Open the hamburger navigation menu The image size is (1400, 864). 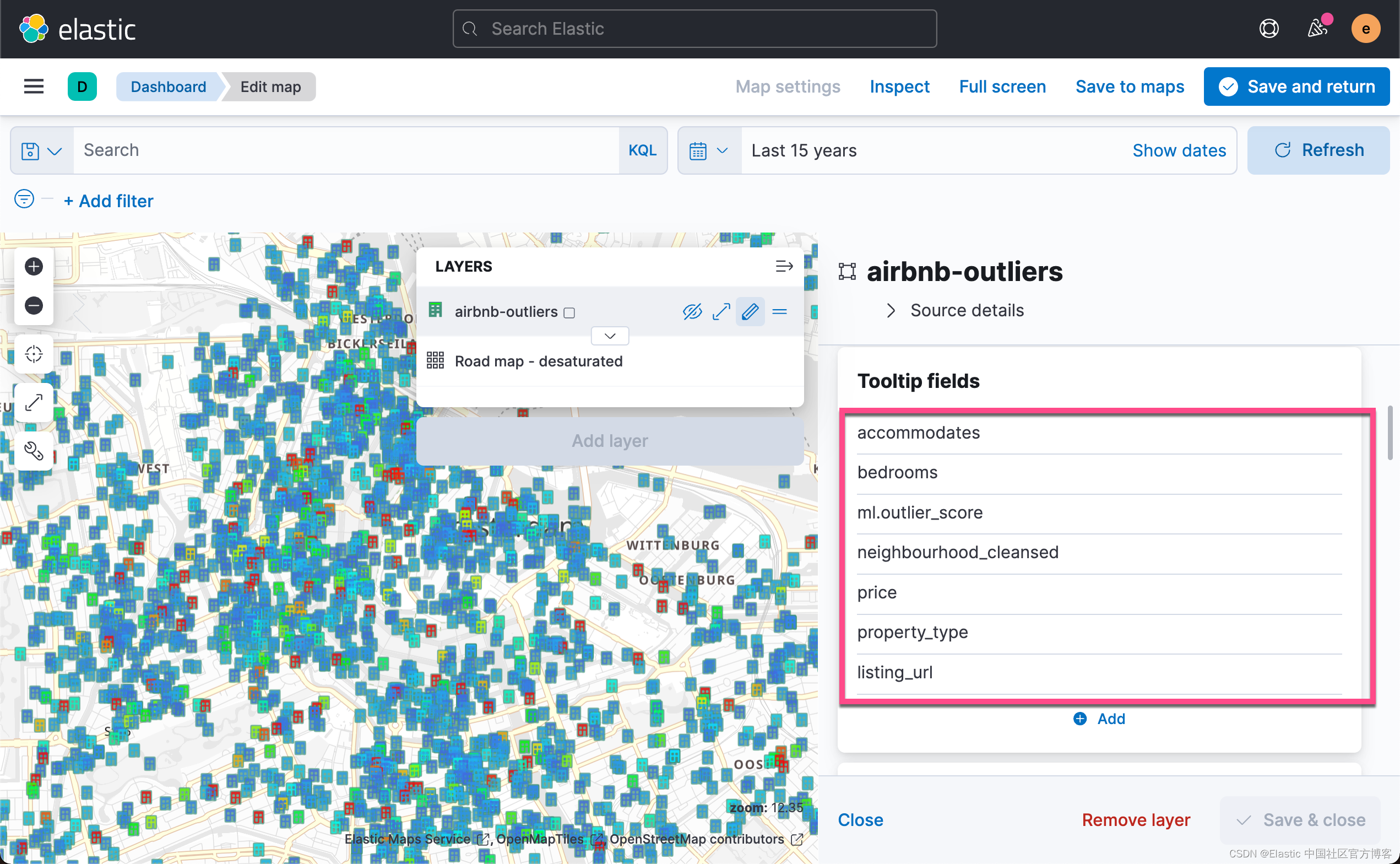(x=34, y=87)
